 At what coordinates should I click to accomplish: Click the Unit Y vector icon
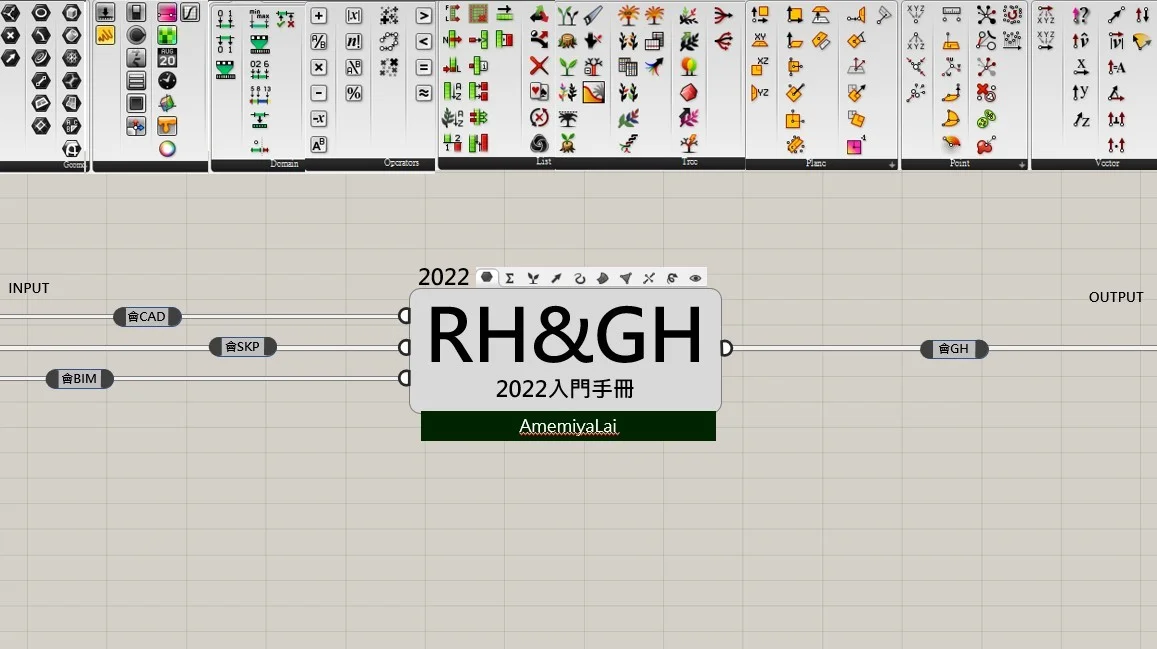pyautogui.click(x=1081, y=93)
